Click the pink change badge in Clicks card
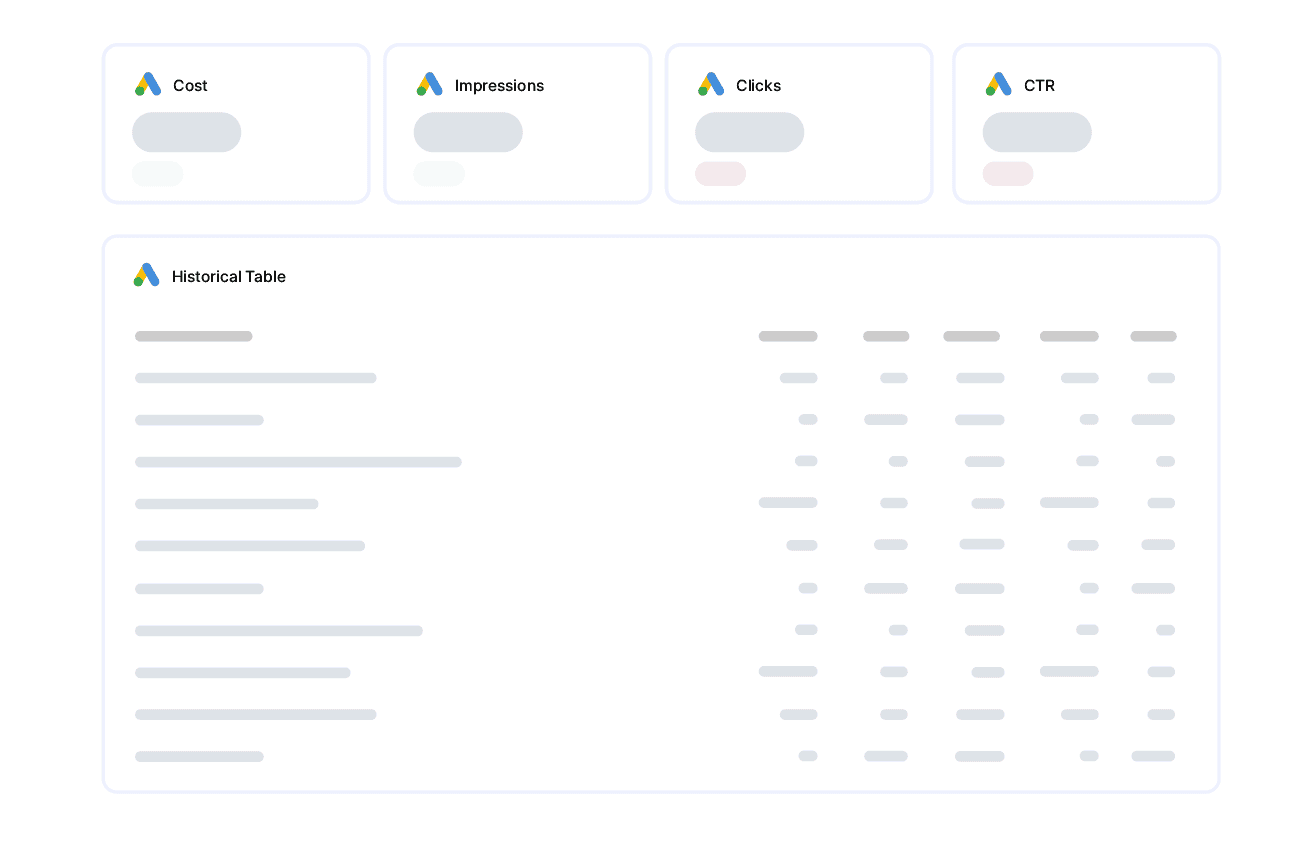 (x=720, y=174)
